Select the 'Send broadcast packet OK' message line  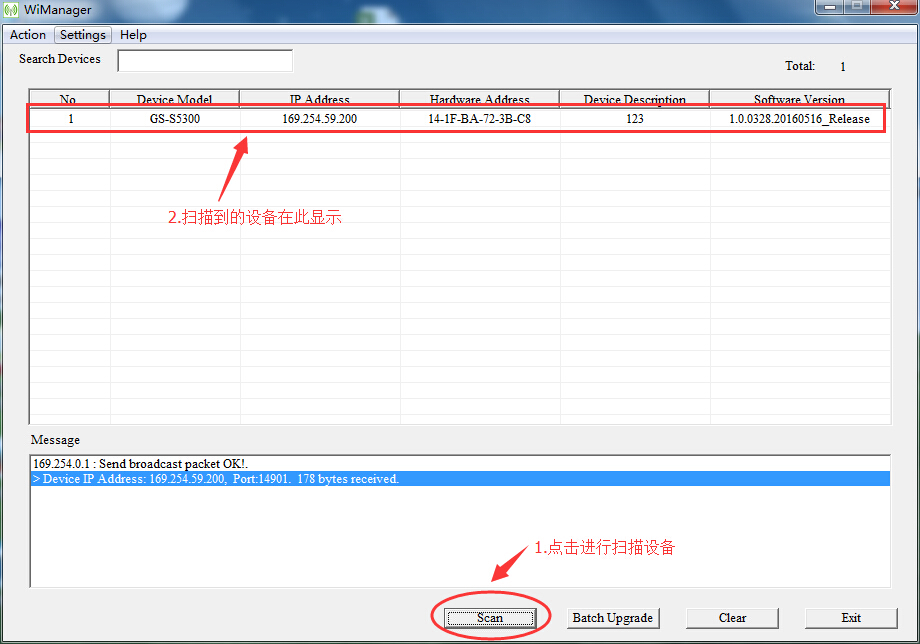pyautogui.click(x=140, y=464)
